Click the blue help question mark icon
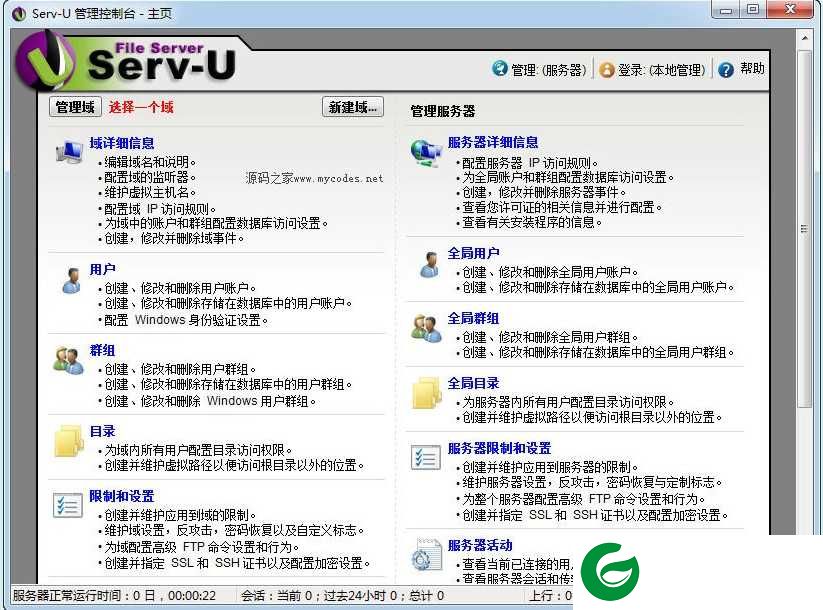Screen dimensions: 823x610 click(726, 69)
